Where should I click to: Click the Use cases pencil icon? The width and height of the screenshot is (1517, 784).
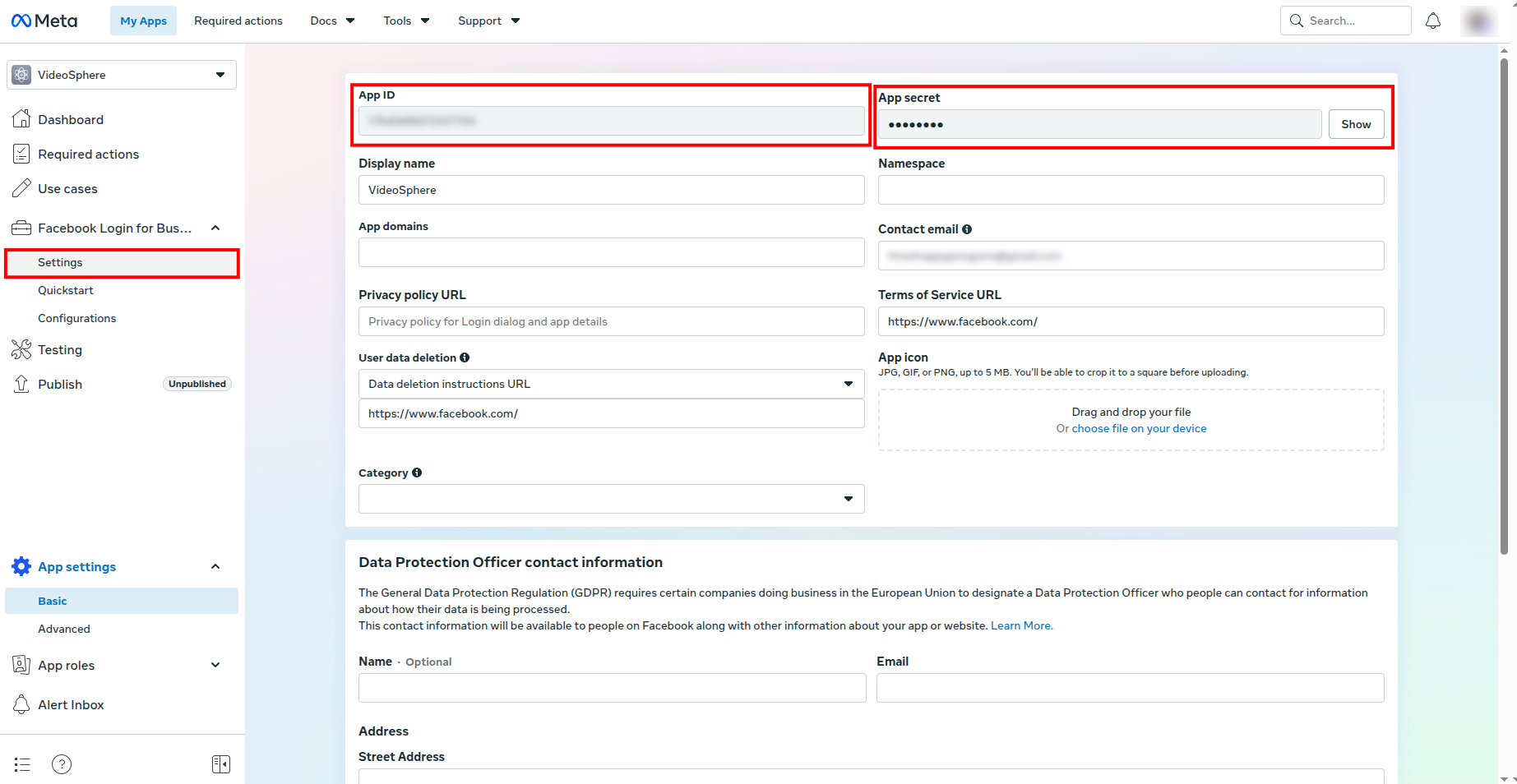pos(21,188)
